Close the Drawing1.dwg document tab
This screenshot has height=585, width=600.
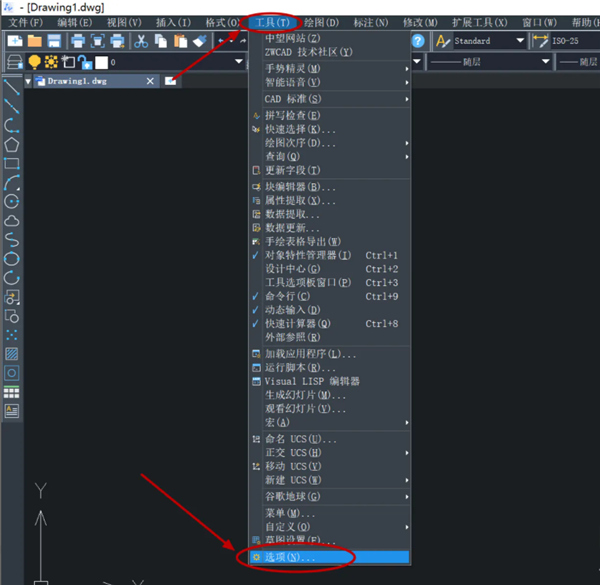pos(150,81)
